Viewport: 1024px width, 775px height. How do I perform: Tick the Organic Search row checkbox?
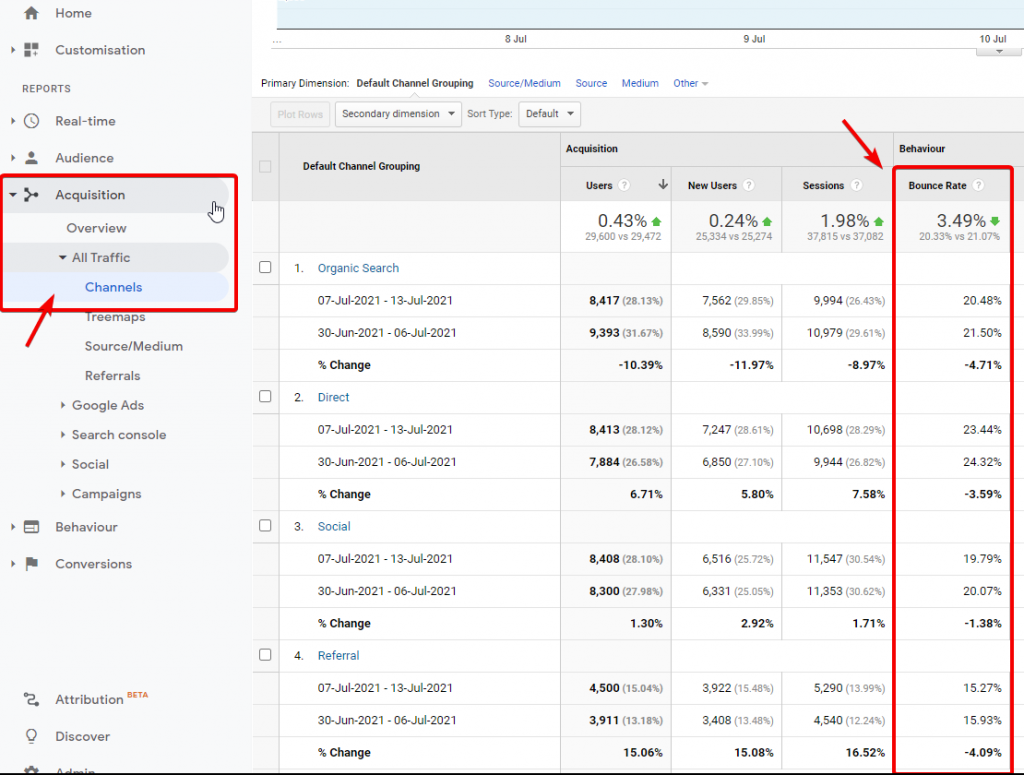[x=265, y=267]
